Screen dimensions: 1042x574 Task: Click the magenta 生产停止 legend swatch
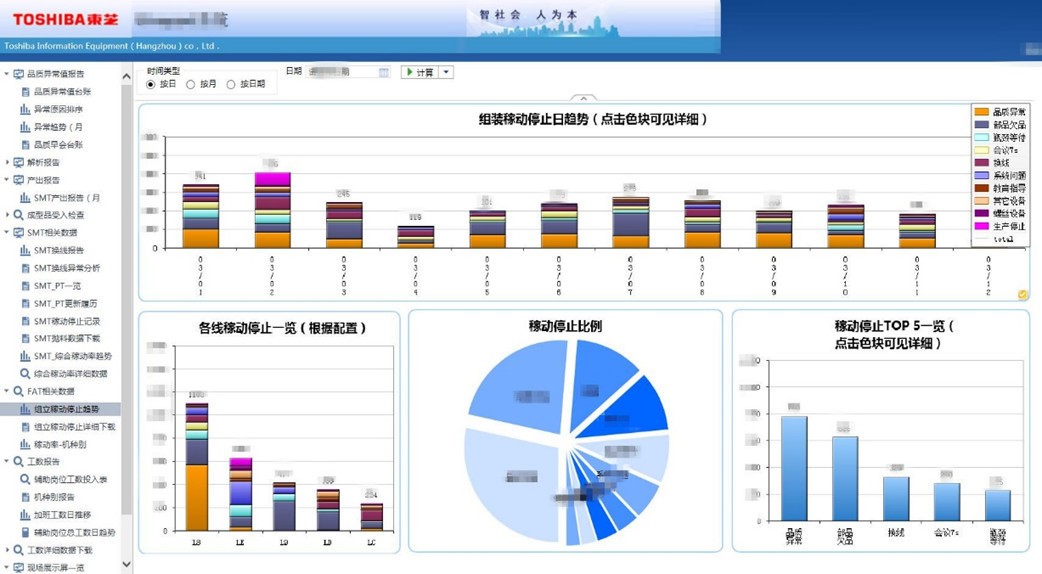[981, 226]
